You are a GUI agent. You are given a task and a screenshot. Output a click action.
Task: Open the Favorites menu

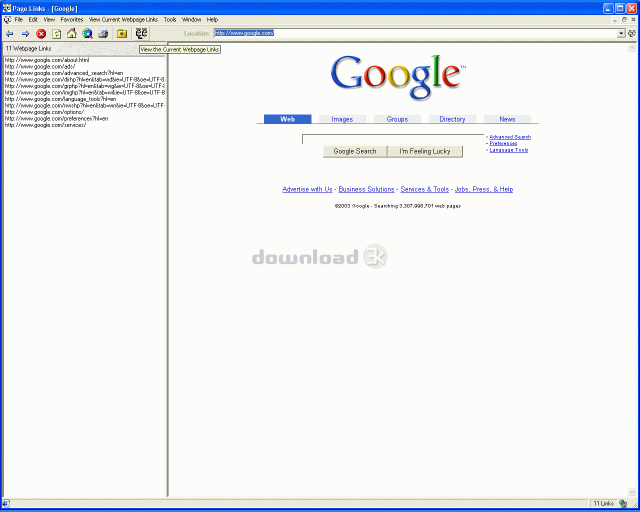(72, 20)
